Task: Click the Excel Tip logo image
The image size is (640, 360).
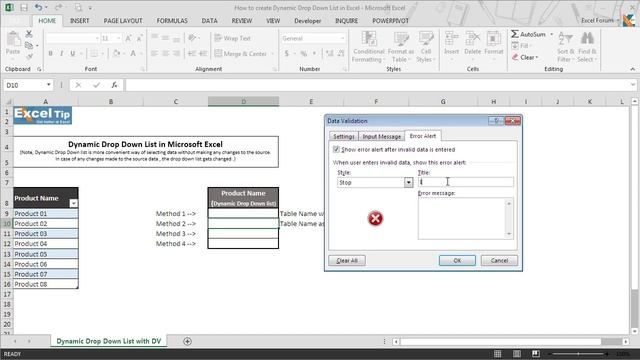Action: pyautogui.click(x=43, y=116)
